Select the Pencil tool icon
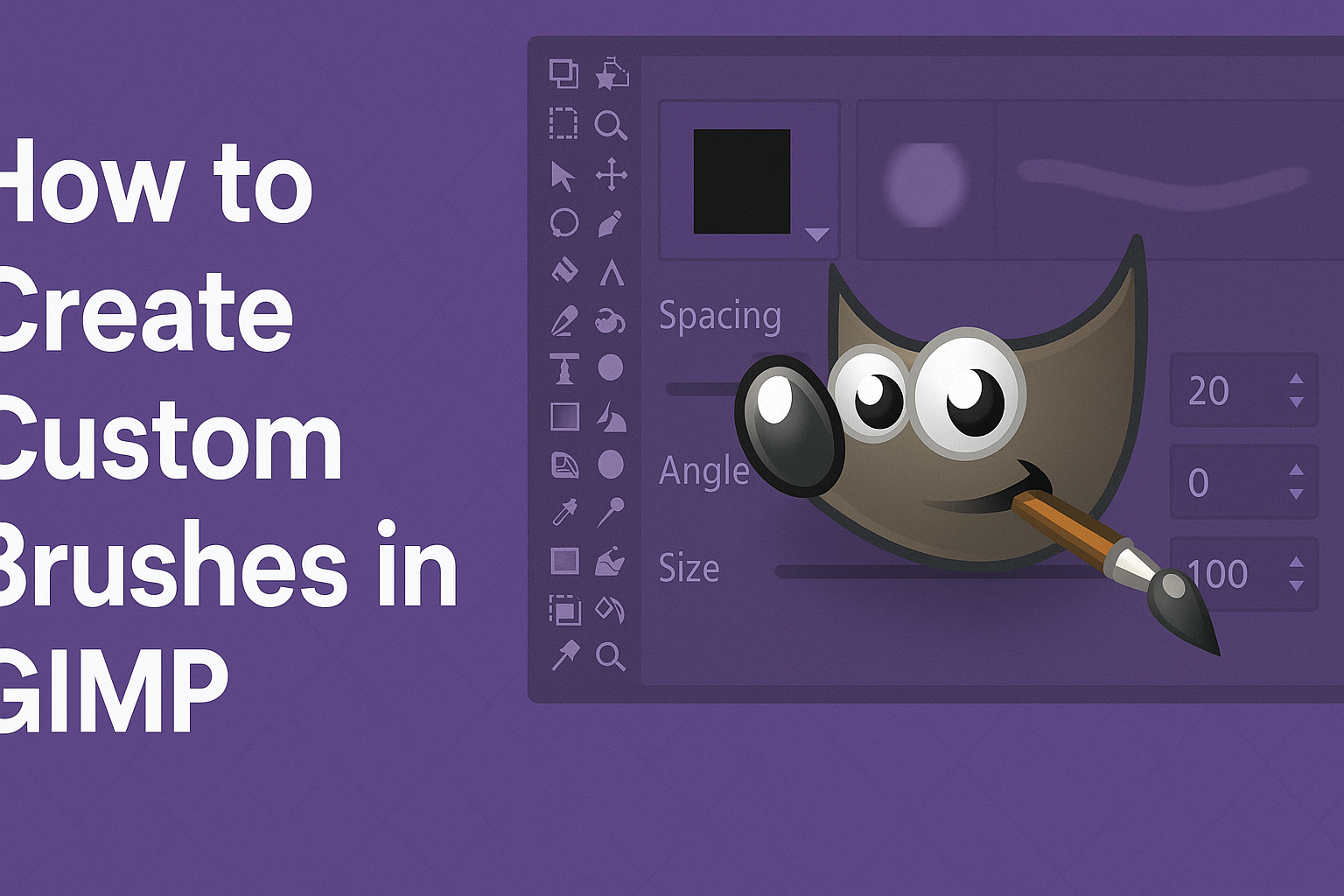The height and width of the screenshot is (896, 1344). pos(610,224)
